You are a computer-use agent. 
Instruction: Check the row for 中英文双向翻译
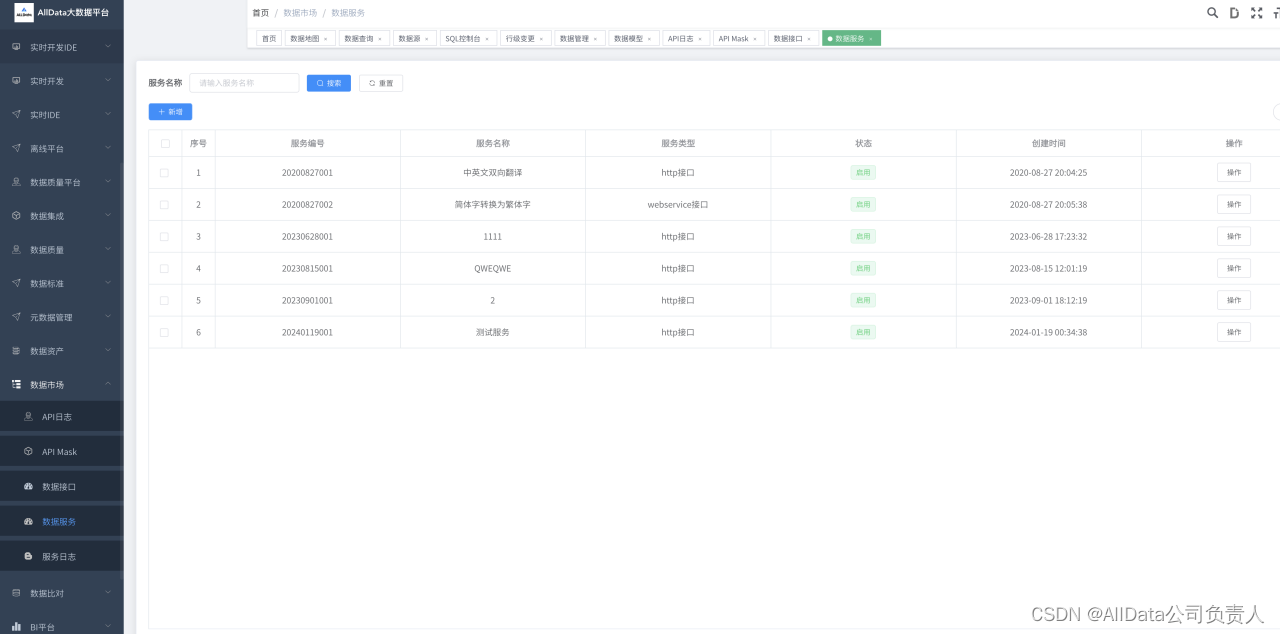(x=164, y=173)
